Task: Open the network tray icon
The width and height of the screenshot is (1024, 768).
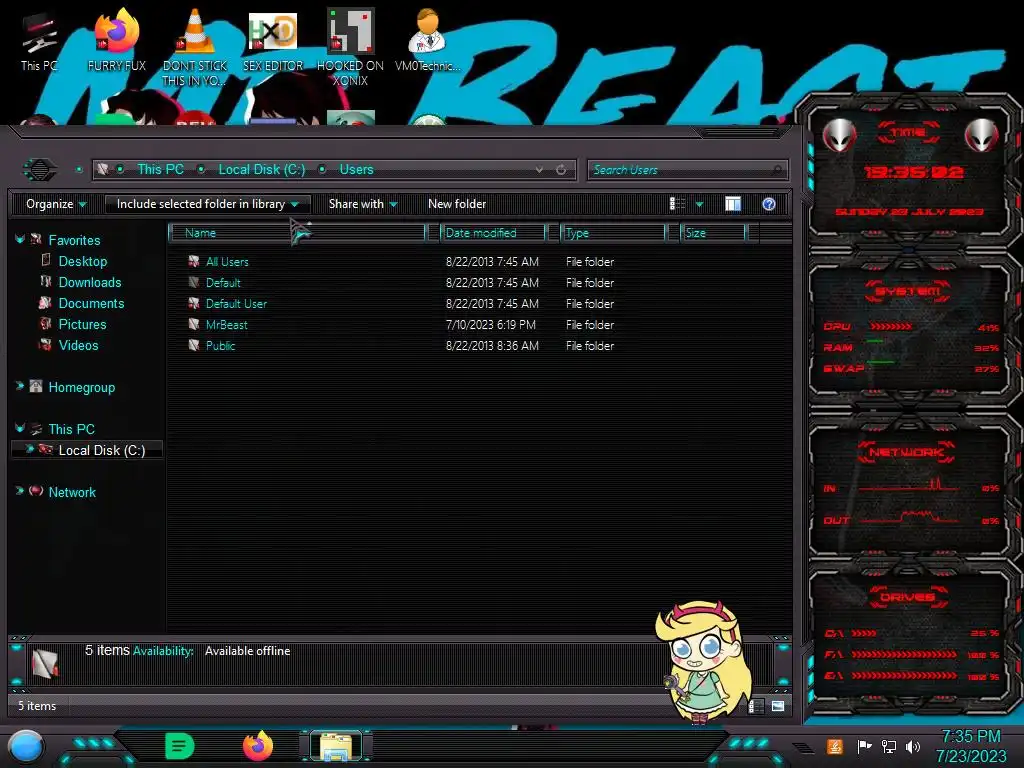Action: point(889,746)
